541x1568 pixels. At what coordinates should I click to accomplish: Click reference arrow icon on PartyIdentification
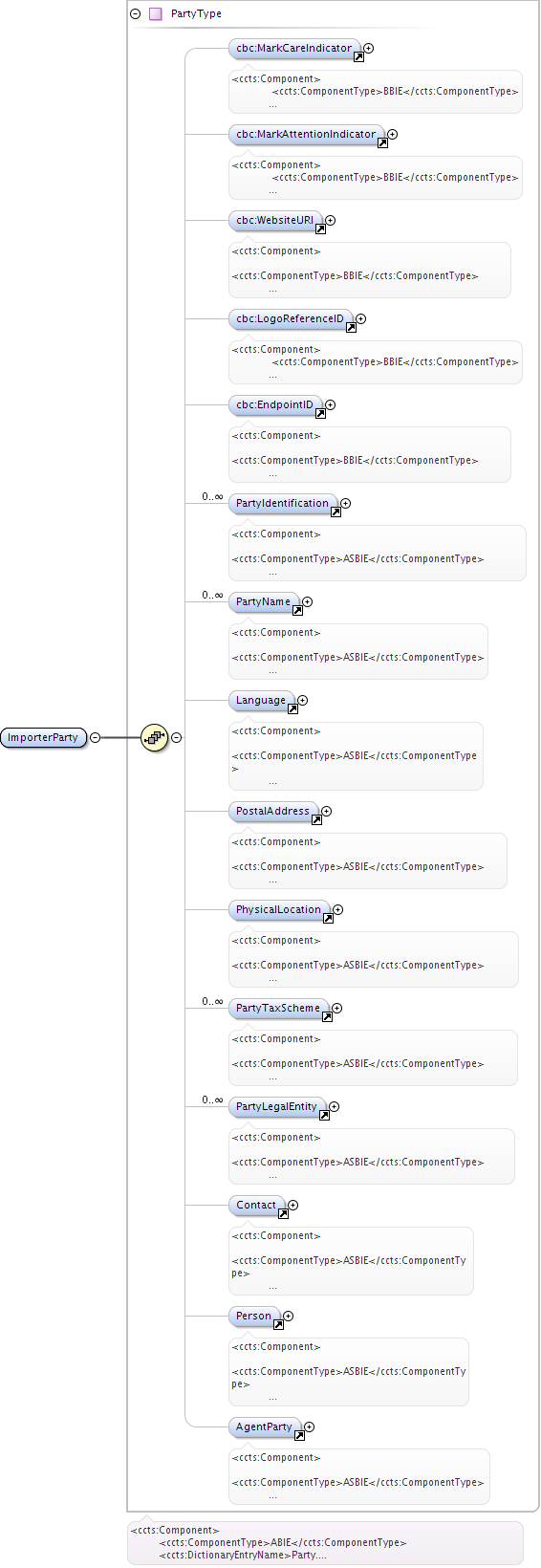point(335,512)
